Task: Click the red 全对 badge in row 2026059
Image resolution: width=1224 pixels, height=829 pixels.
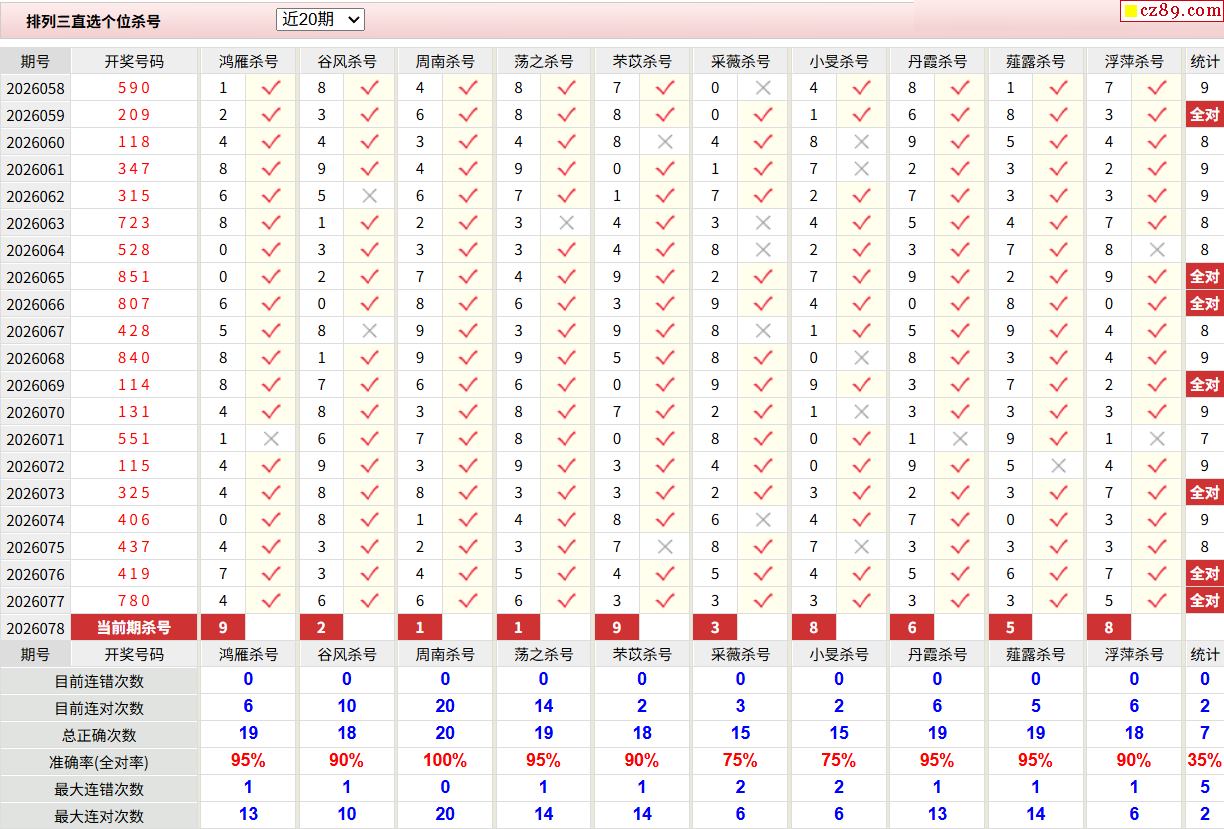Action: (x=1204, y=115)
